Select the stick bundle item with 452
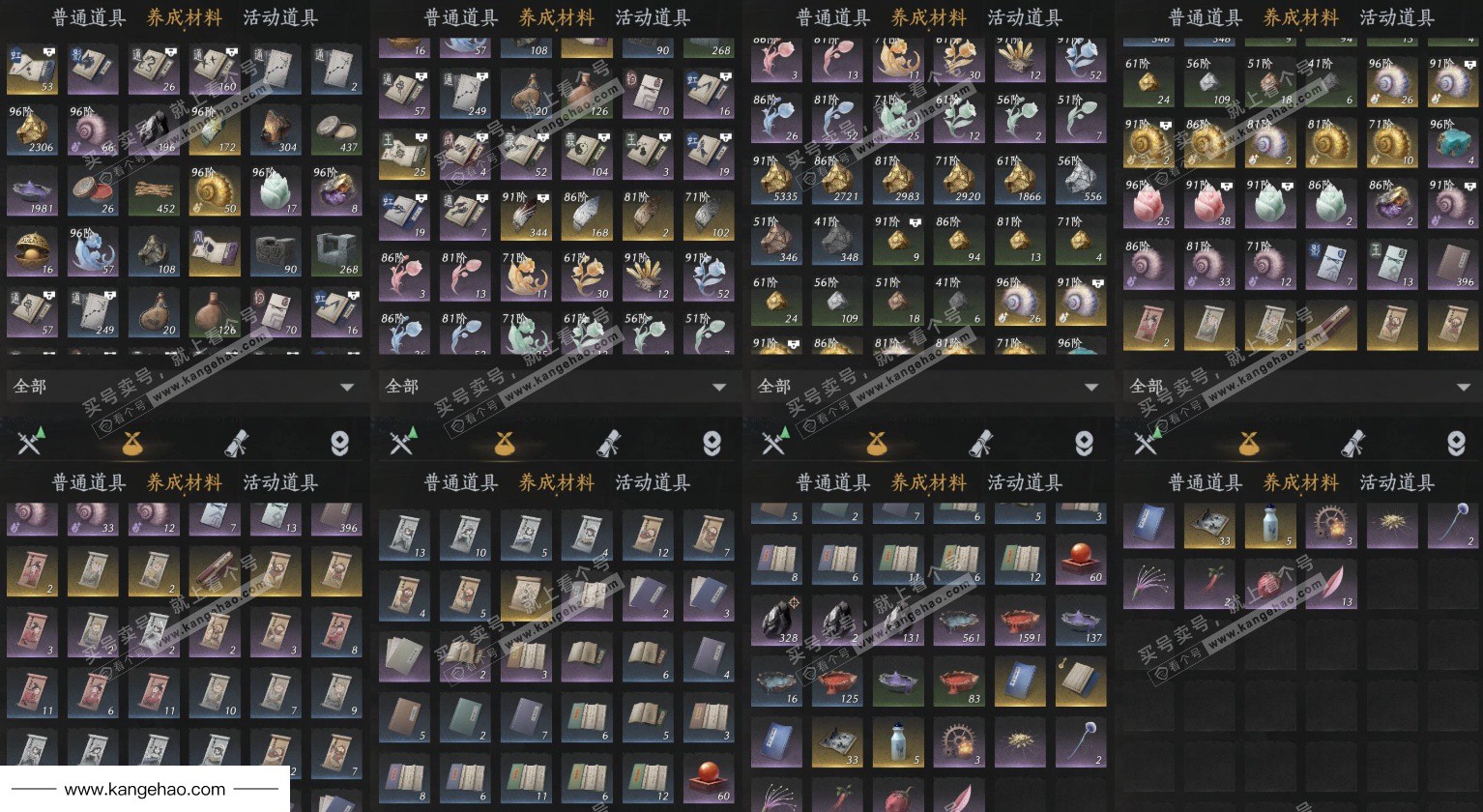 154,191
